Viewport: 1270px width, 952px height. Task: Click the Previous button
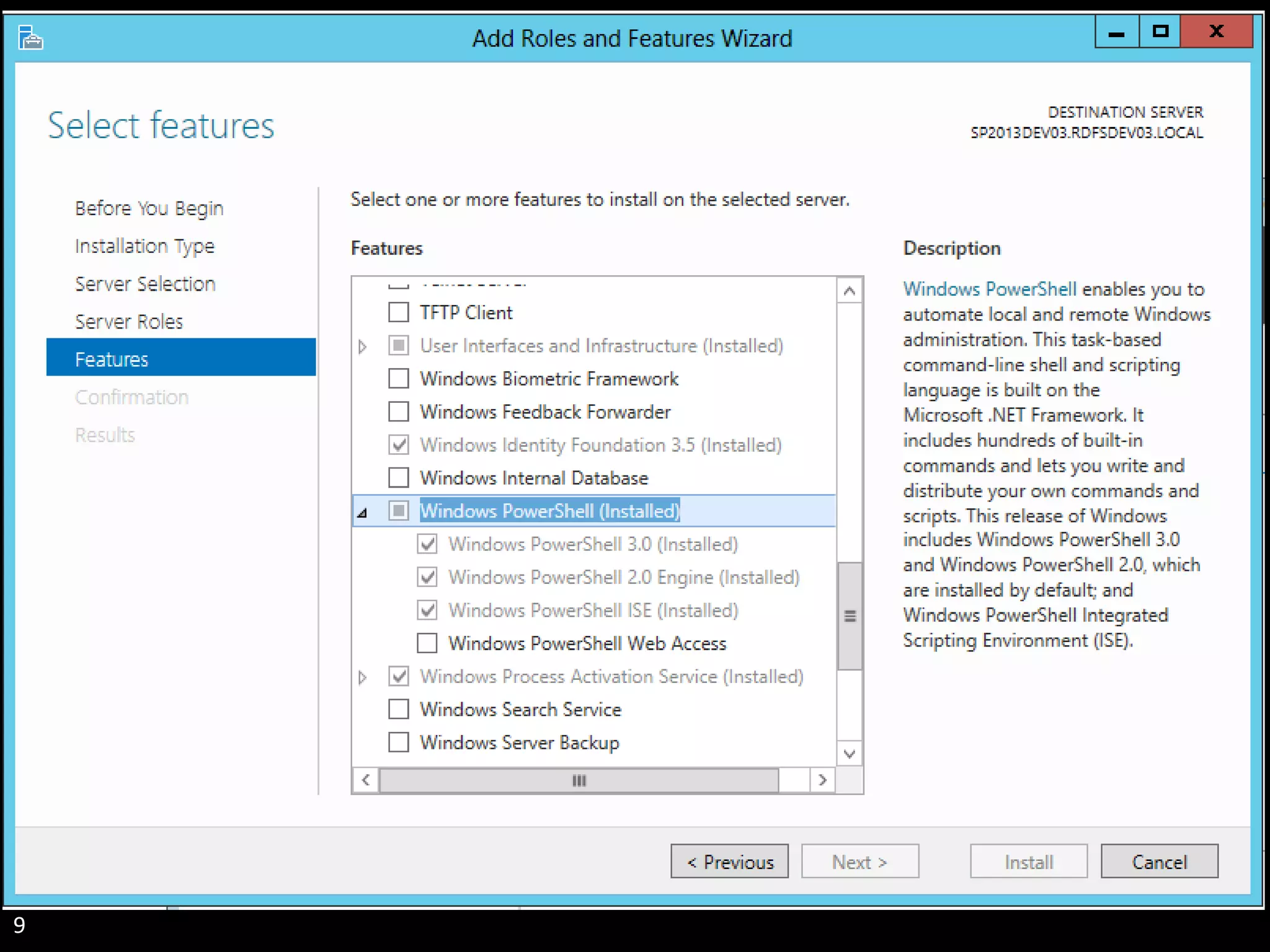coord(729,862)
